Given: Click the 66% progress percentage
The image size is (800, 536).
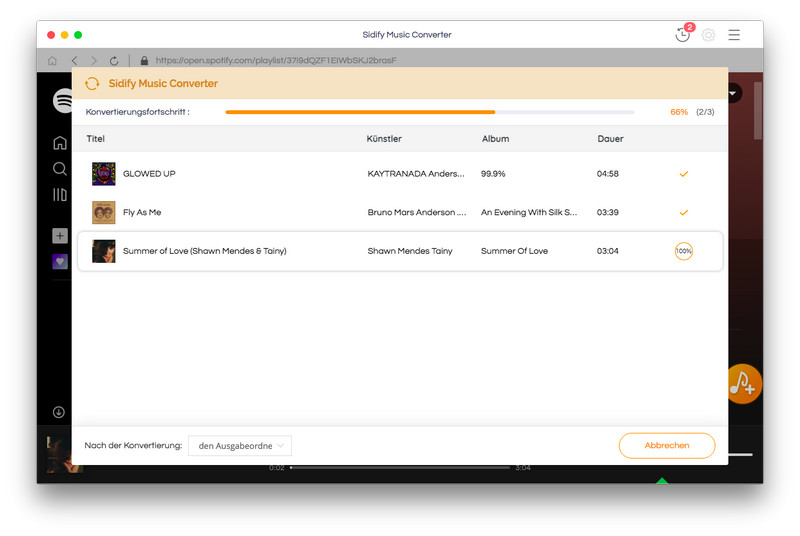Looking at the screenshot, I should [x=679, y=112].
